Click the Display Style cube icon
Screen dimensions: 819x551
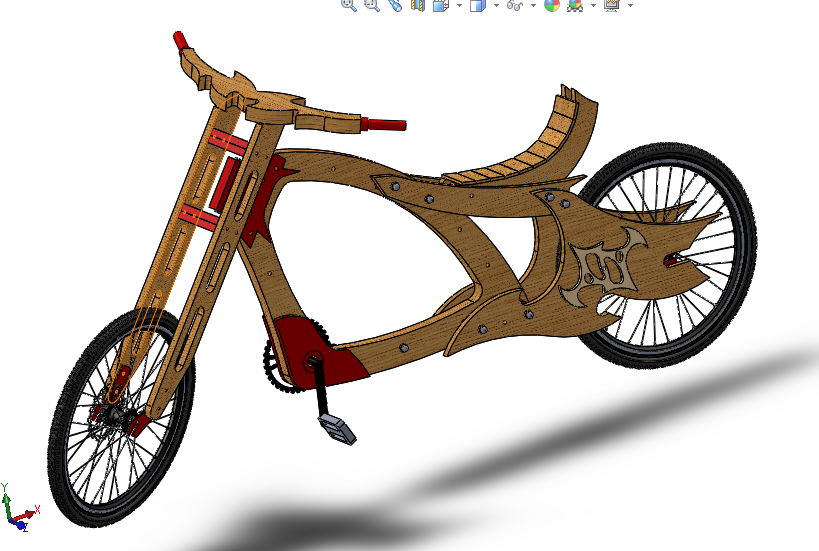[x=478, y=5]
